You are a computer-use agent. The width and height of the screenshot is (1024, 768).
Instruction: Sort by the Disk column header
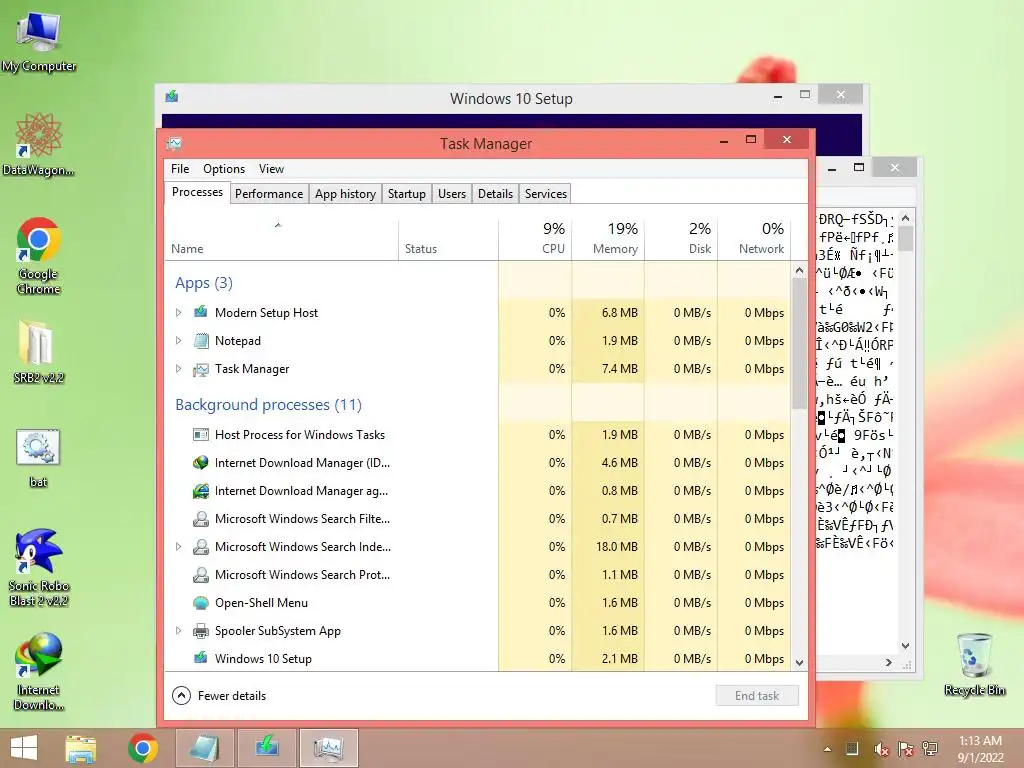click(681, 240)
